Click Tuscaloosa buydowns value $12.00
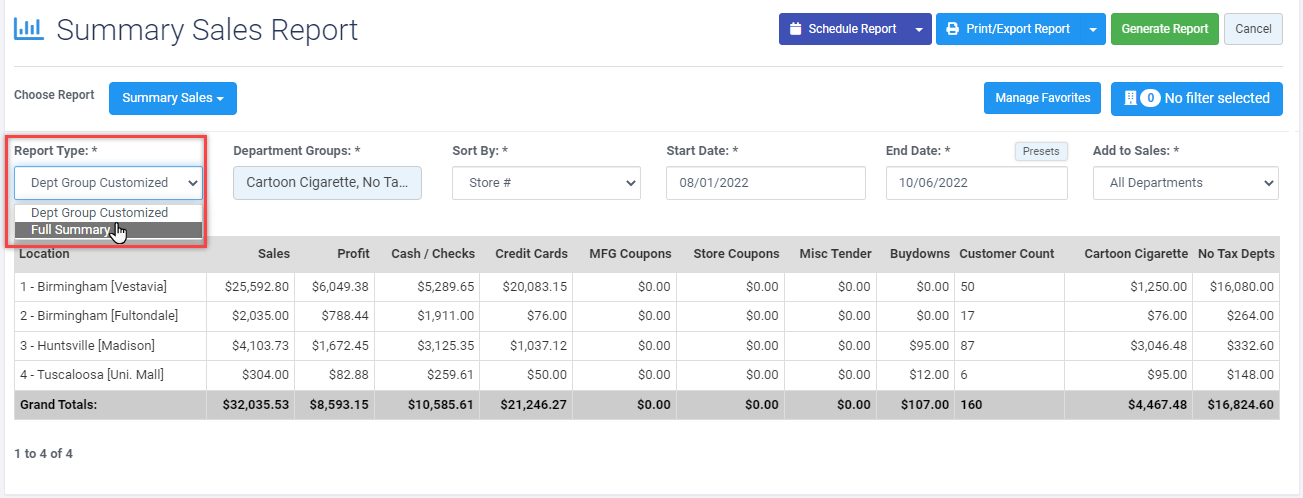 point(928,375)
